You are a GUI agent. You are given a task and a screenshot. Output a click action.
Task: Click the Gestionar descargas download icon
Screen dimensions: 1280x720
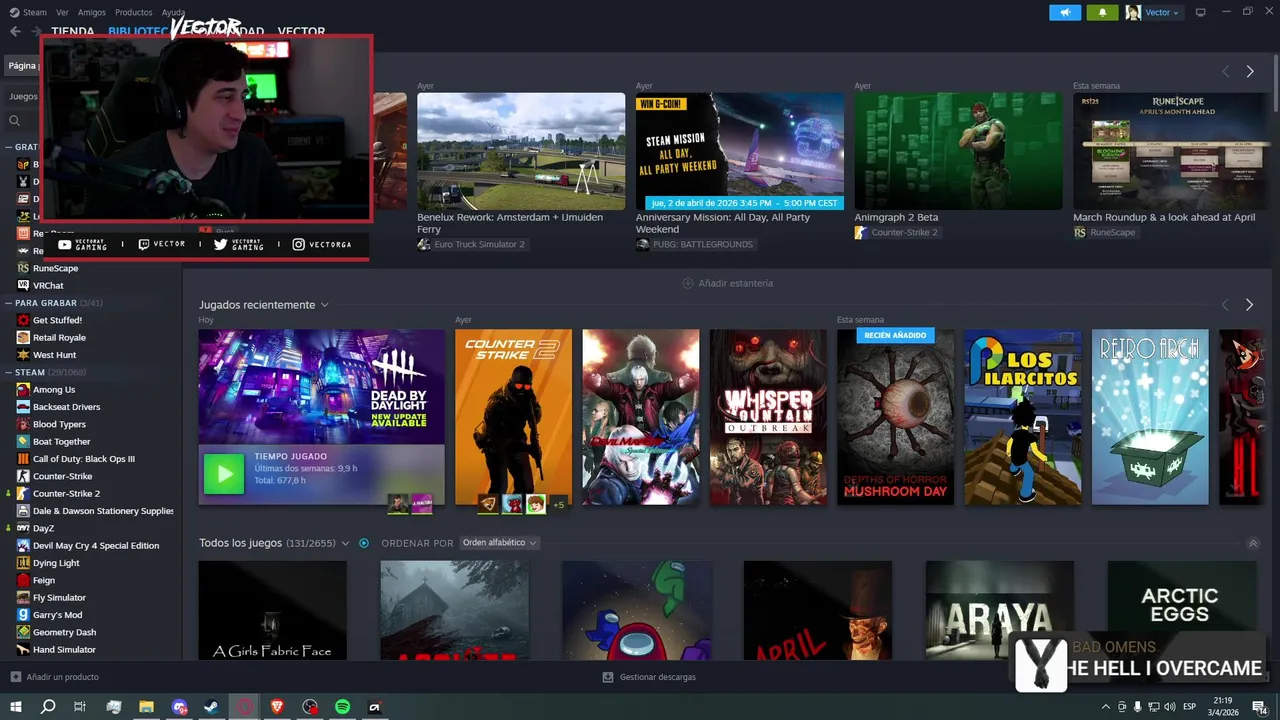click(x=608, y=677)
